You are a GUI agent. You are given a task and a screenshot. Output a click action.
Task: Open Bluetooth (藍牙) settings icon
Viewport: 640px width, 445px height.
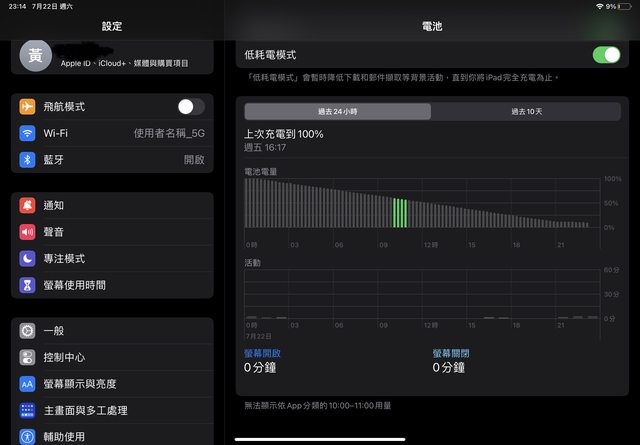click(27, 159)
